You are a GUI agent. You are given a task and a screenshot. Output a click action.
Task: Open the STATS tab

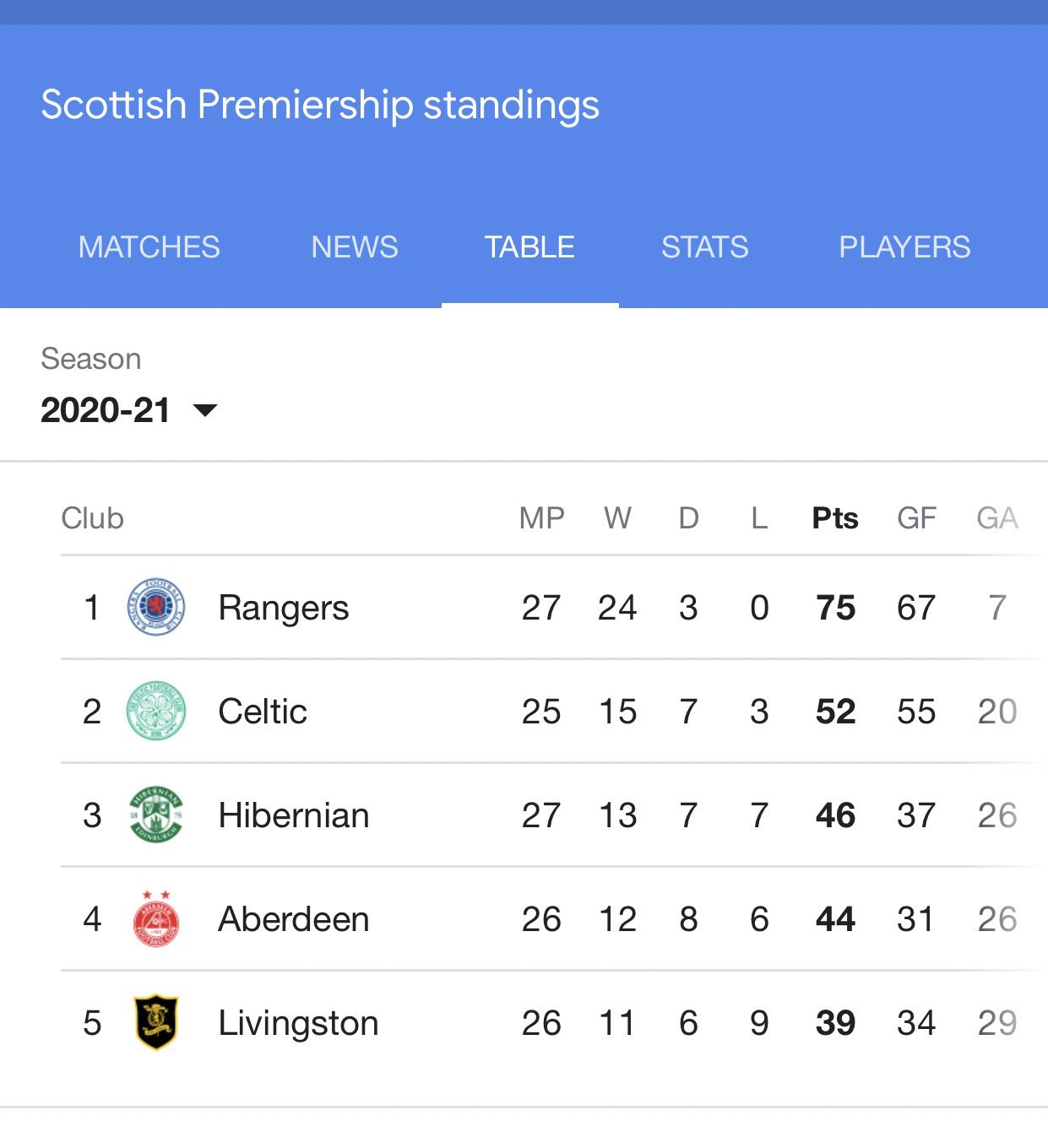[x=704, y=247]
